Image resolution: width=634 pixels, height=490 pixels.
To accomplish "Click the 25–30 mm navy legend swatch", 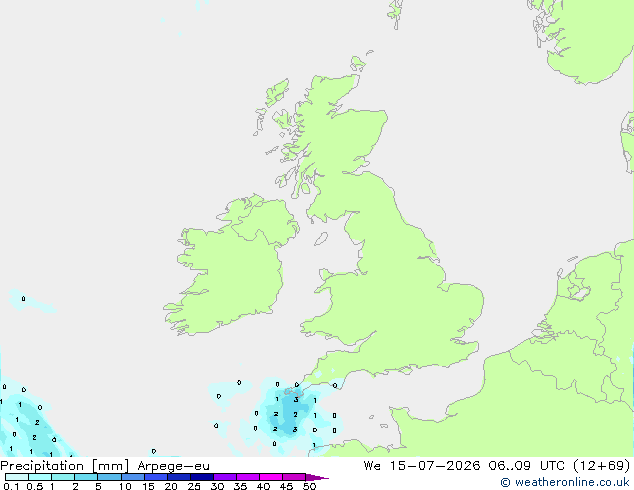I will click(x=201, y=477).
